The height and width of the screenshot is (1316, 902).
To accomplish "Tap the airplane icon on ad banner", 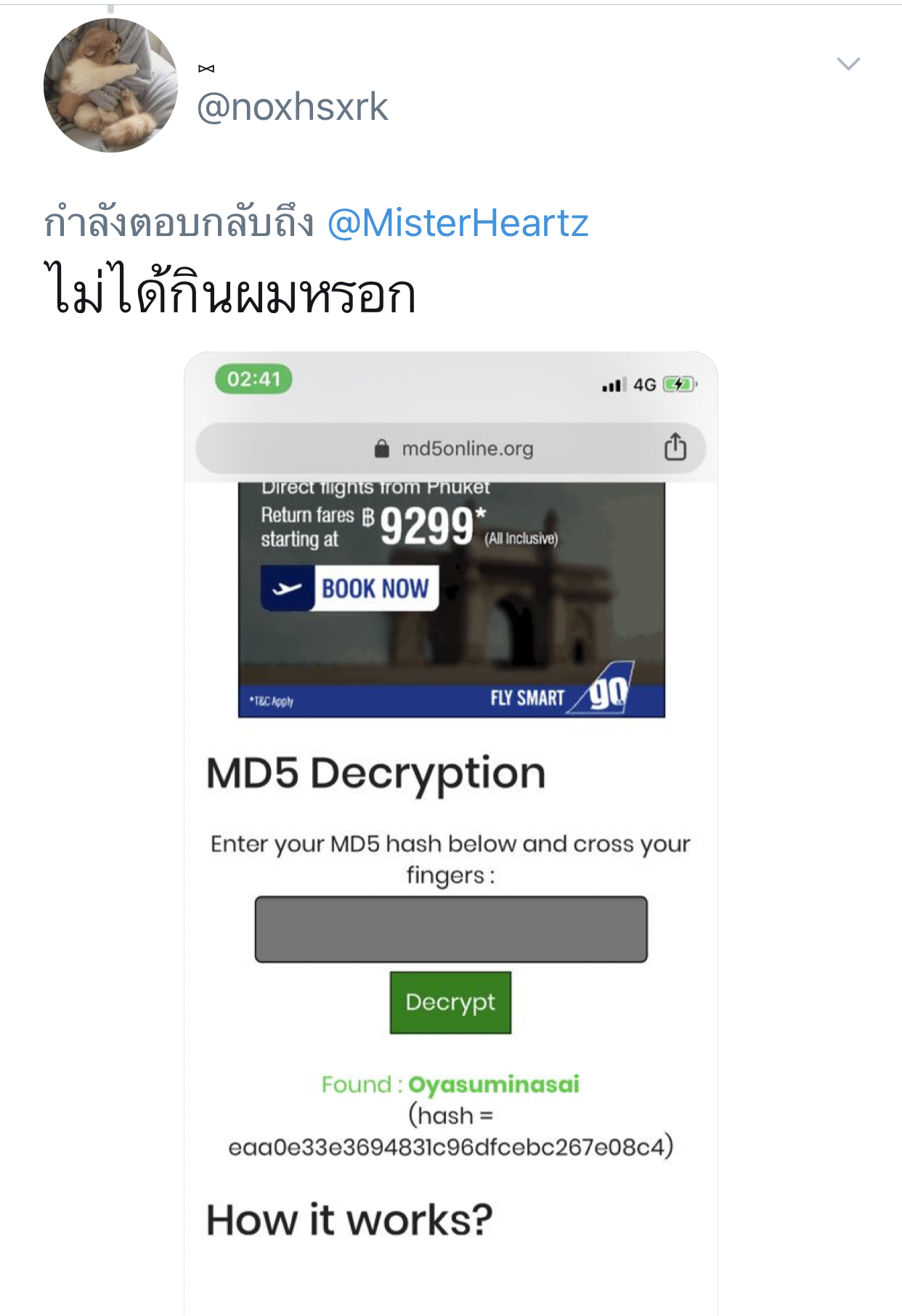I will pos(287,588).
